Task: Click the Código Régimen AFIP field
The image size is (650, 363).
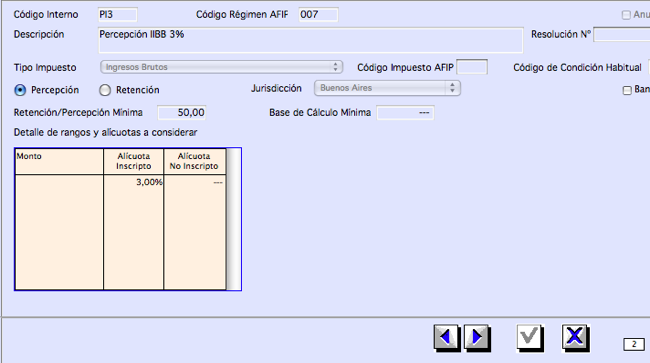Action: coord(318,15)
